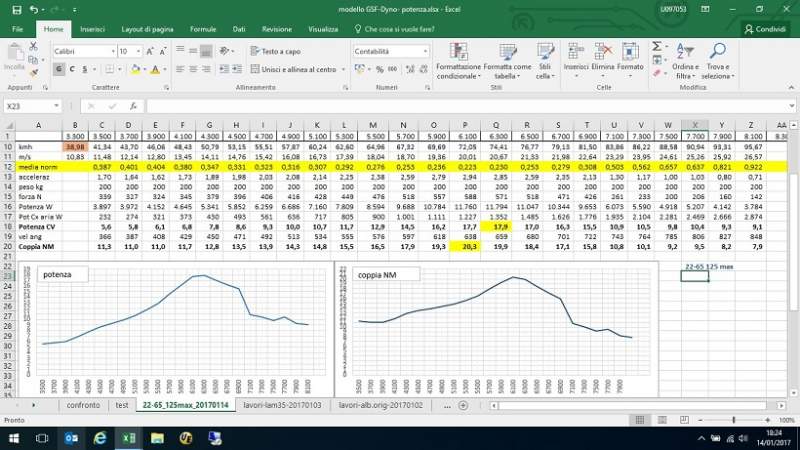Click the fill color bucket icon
The width and height of the screenshot is (800, 450).
click(x=135, y=69)
